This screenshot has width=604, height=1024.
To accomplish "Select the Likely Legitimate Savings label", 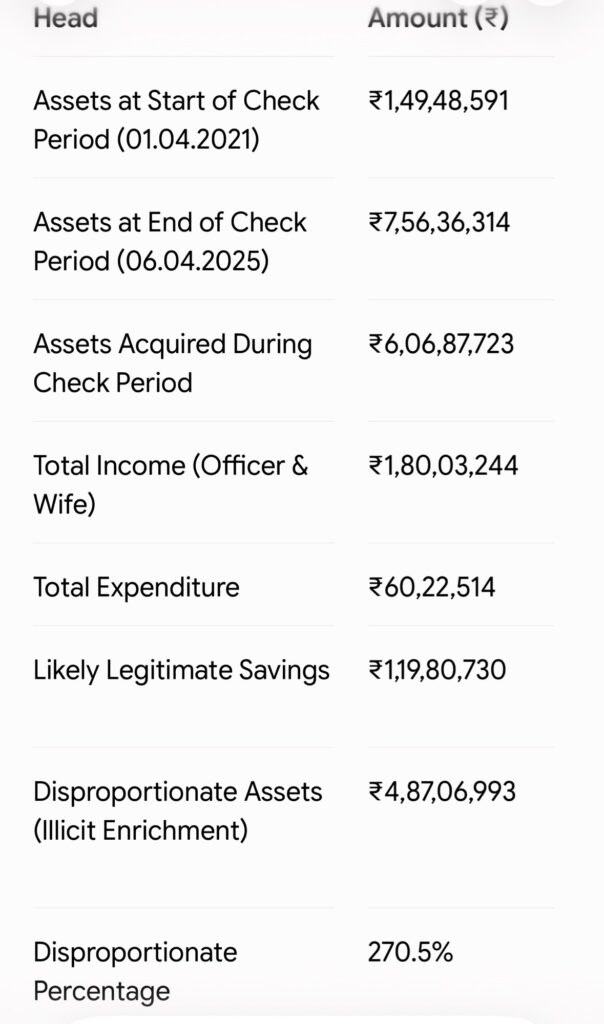I will pyautogui.click(x=182, y=671).
